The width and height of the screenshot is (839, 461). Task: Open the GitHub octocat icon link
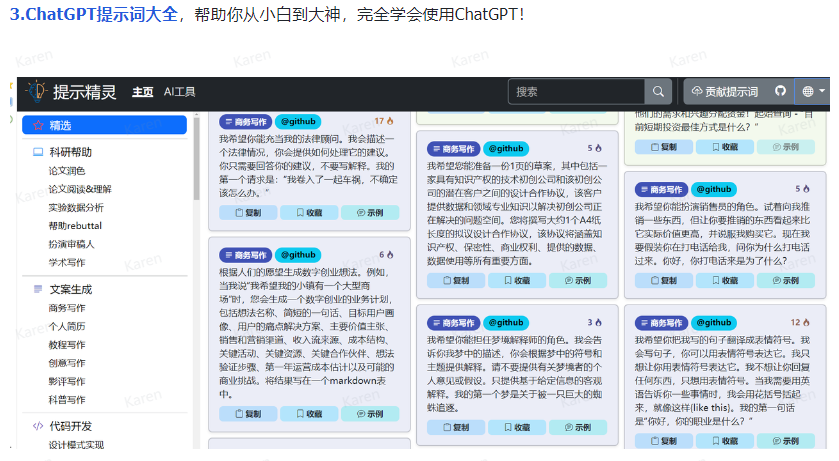[x=780, y=91]
